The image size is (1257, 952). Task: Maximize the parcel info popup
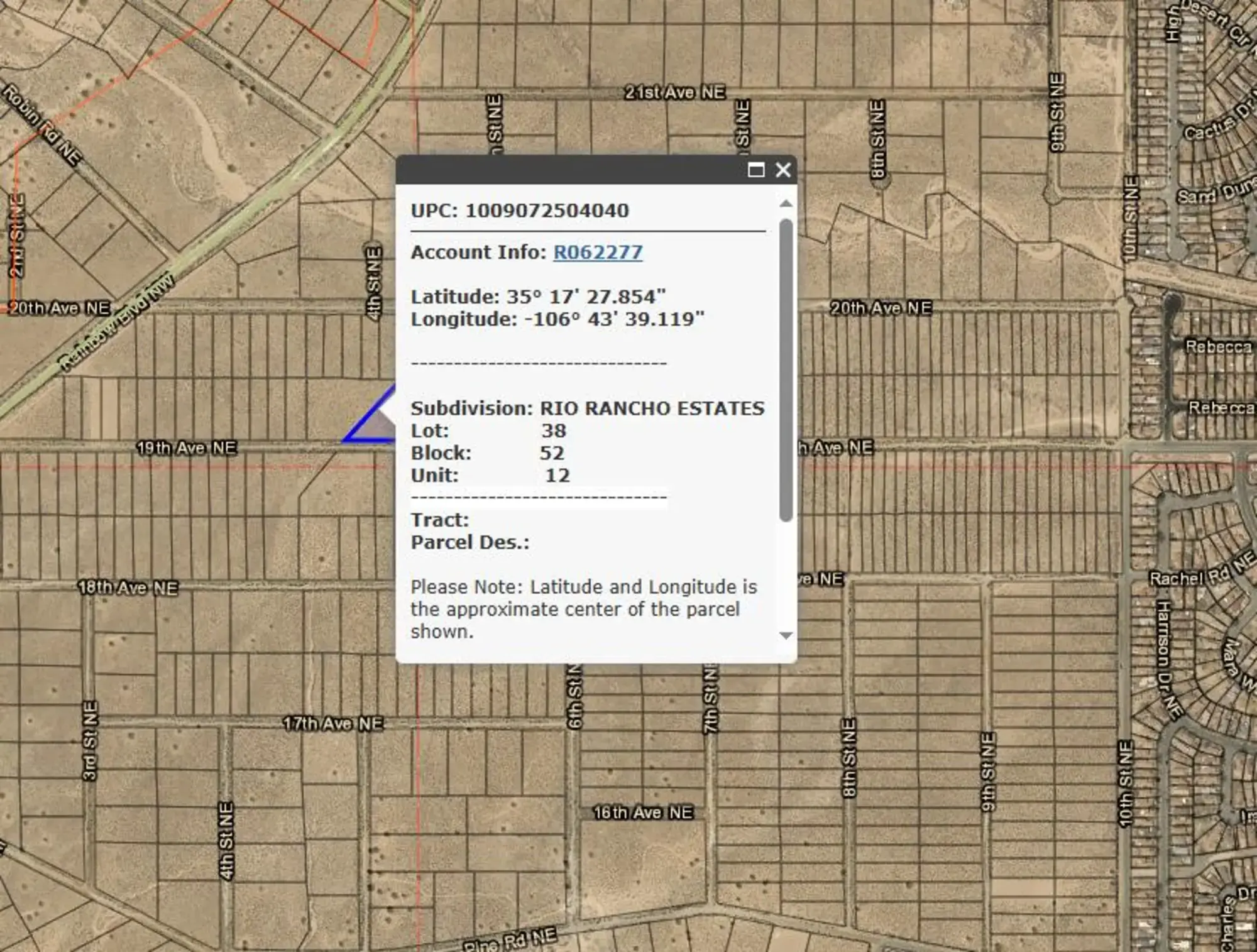pyautogui.click(x=756, y=170)
